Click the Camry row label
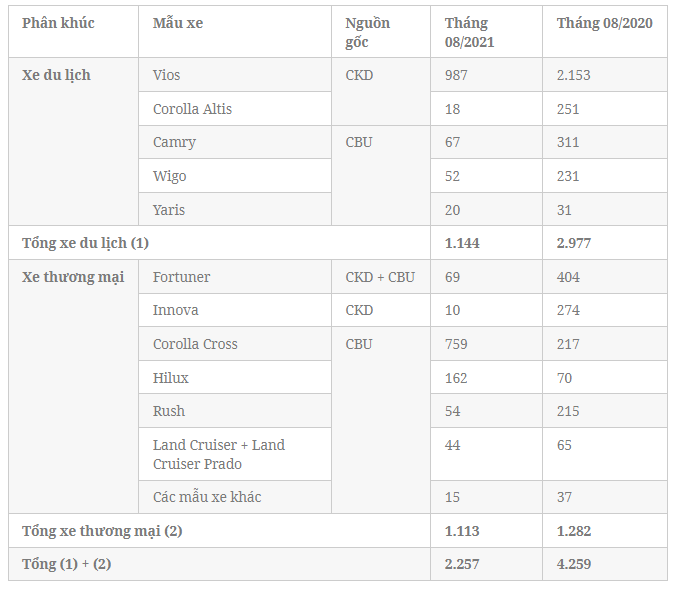This screenshot has height=592, width=678. click(x=174, y=142)
